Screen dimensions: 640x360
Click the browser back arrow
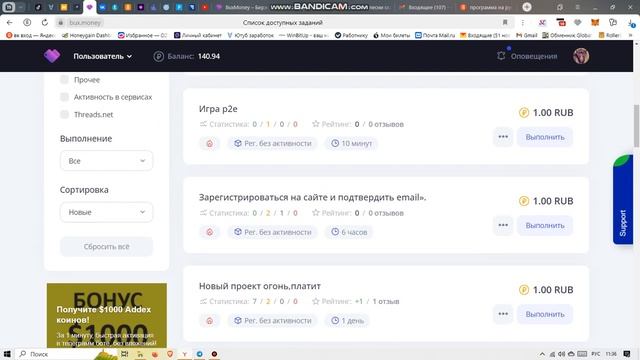pyautogui.click(x=9, y=22)
